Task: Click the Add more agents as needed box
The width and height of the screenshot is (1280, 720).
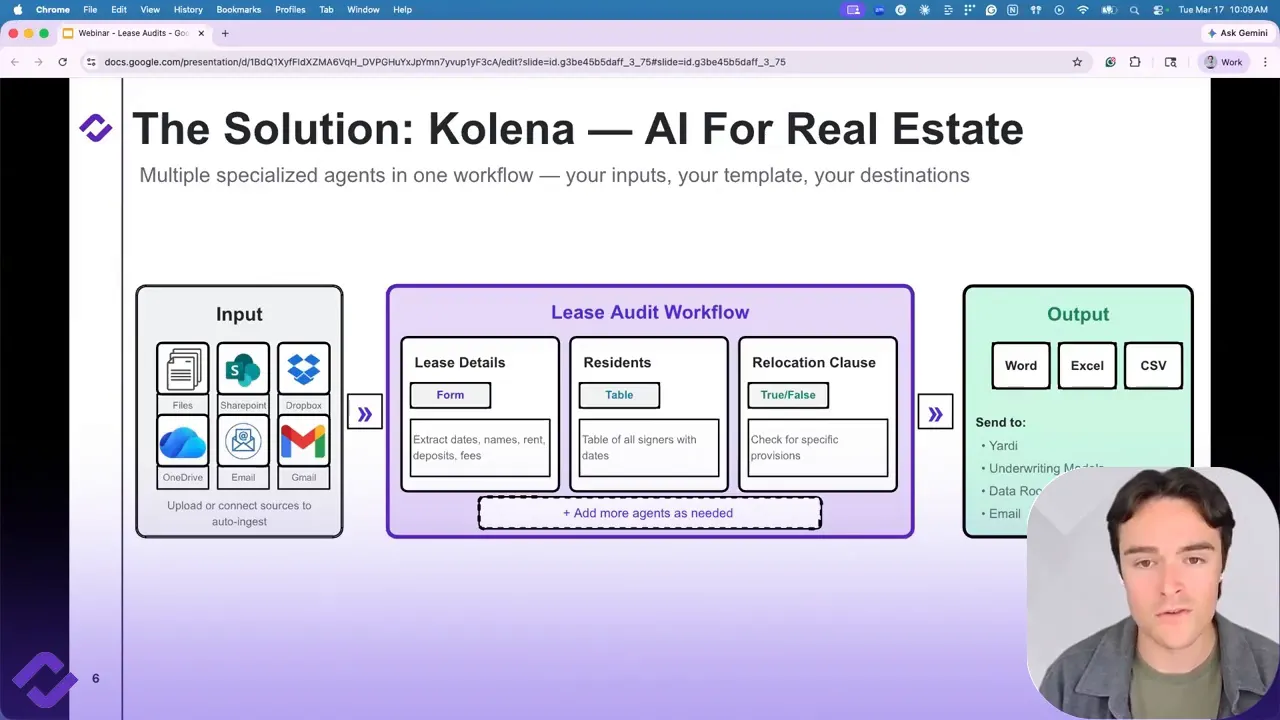Action: tap(649, 513)
